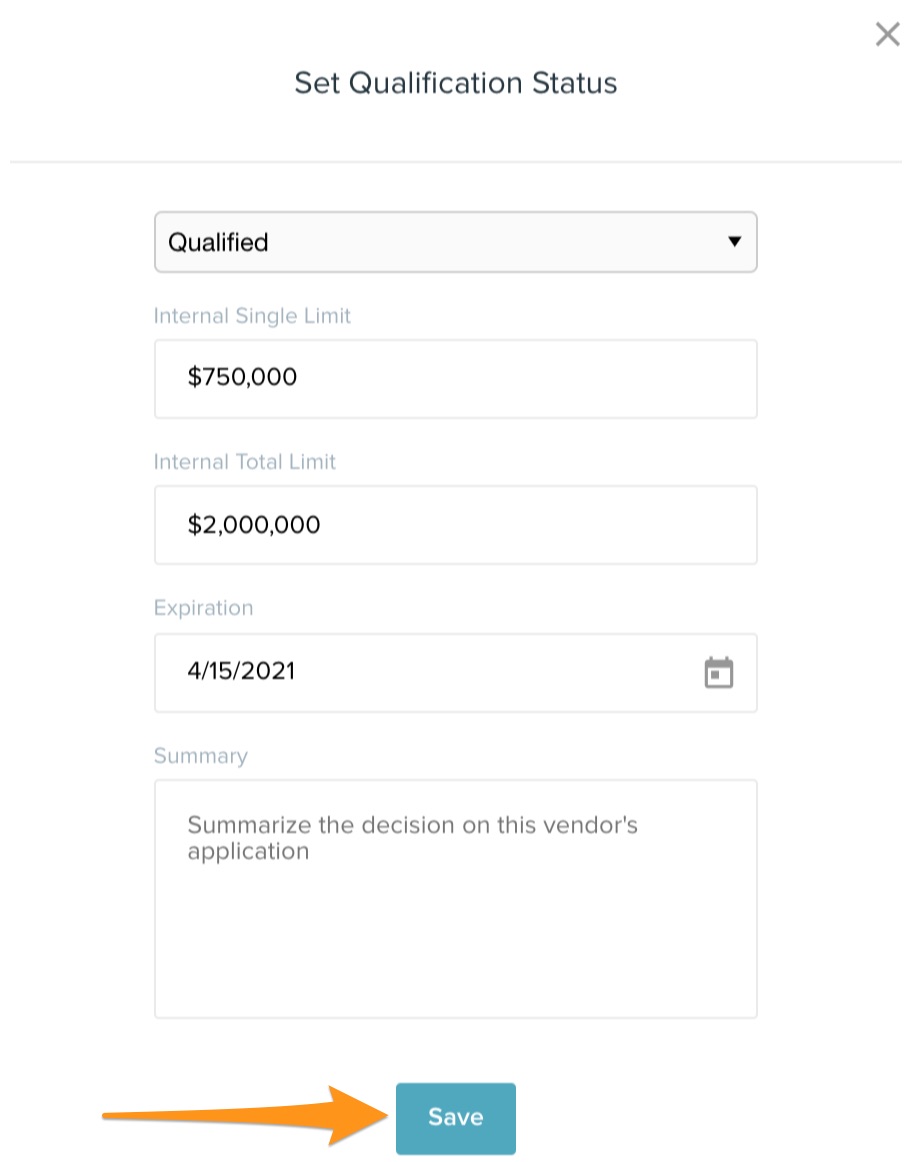Click the Internal Single Limit label
918x1162 pixels.
tap(252, 316)
